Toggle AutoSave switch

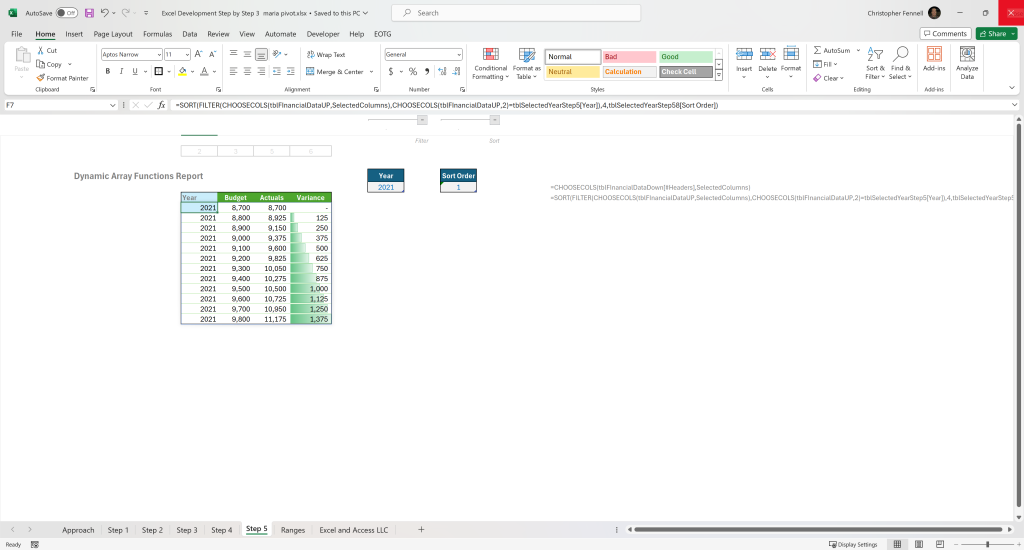[66, 13]
